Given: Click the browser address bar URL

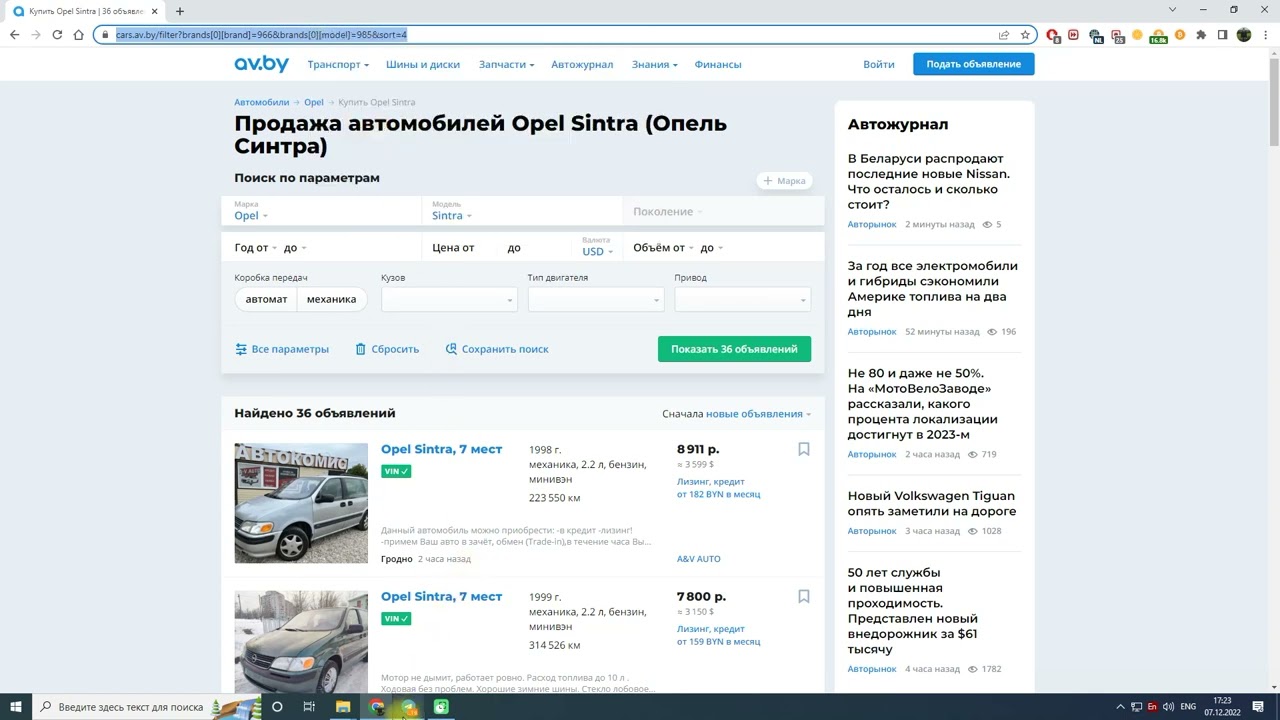Looking at the screenshot, I should (x=261, y=35).
